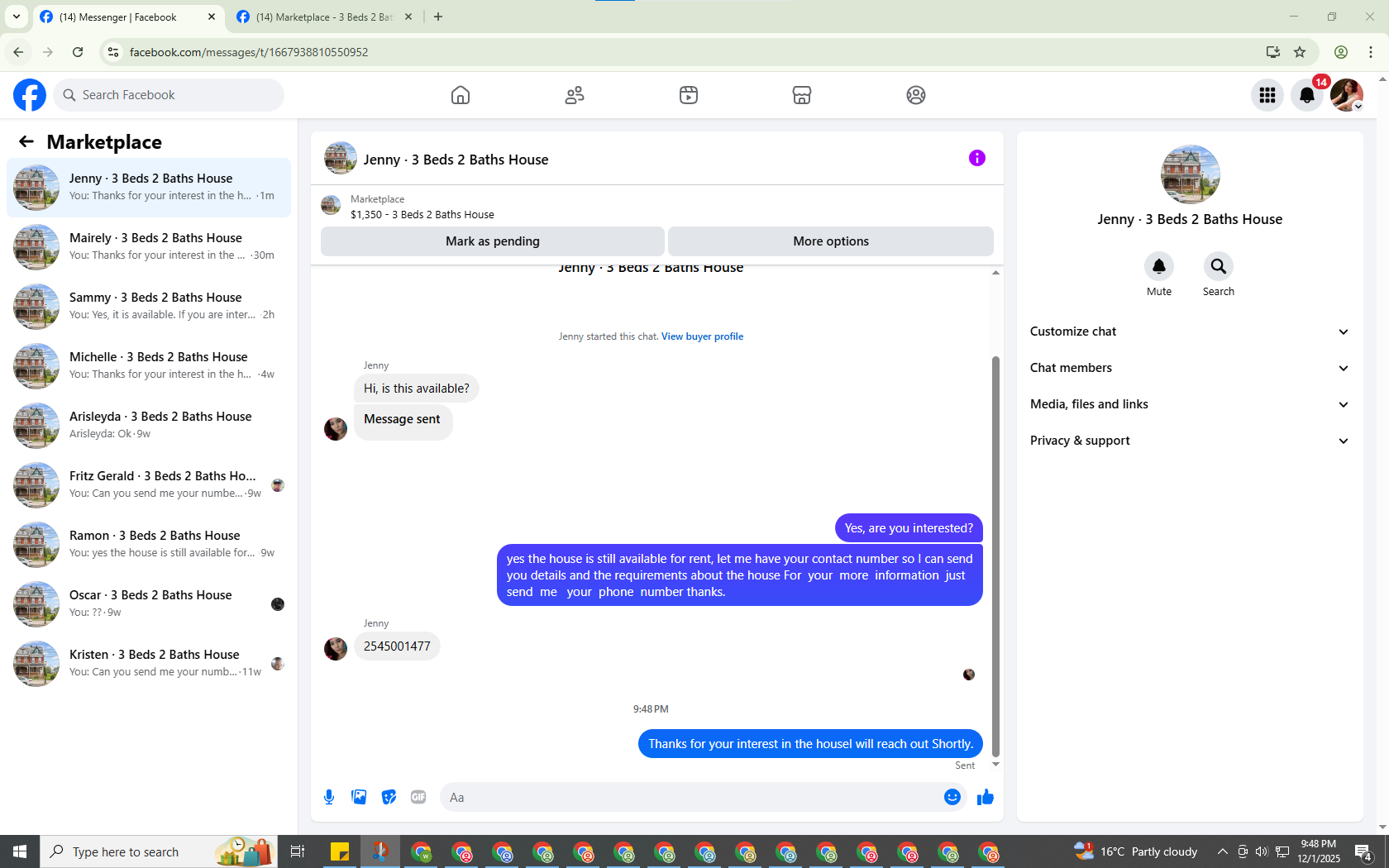Open conversation information icon
The width and height of the screenshot is (1389, 868).
click(x=977, y=158)
